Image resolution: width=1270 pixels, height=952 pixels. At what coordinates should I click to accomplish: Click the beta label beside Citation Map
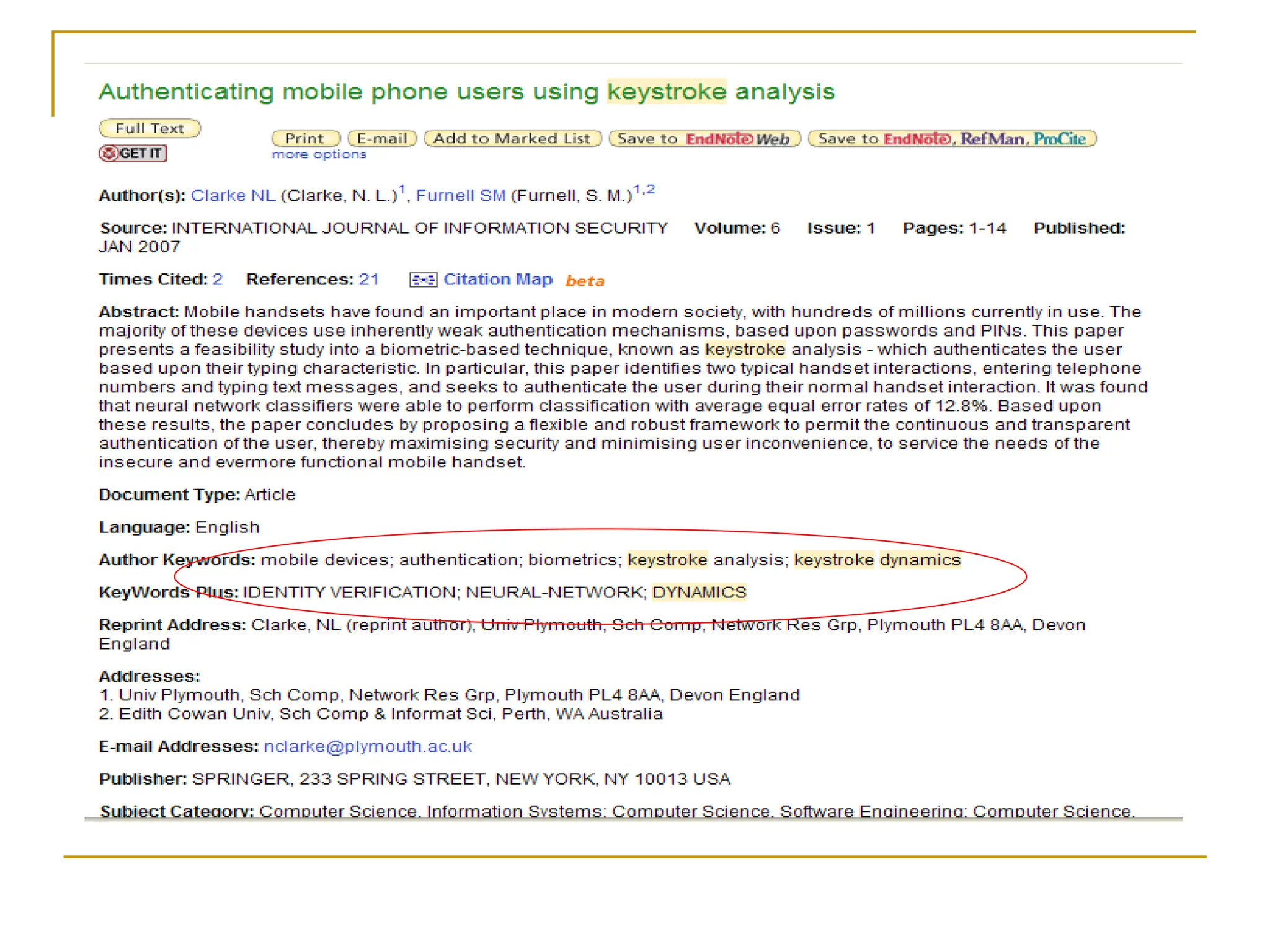(585, 281)
